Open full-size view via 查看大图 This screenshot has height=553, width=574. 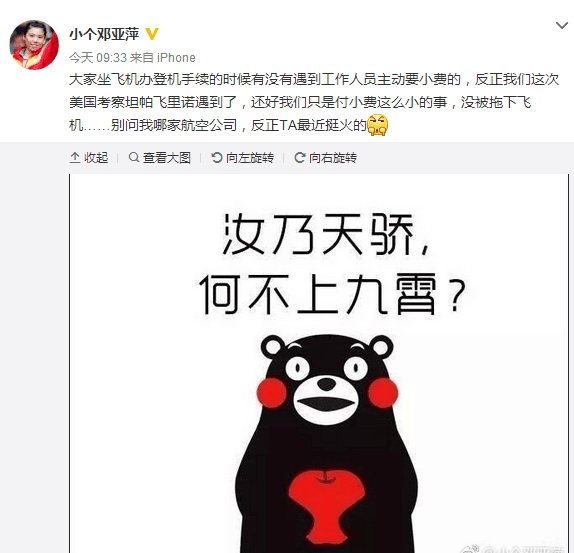point(160,158)
